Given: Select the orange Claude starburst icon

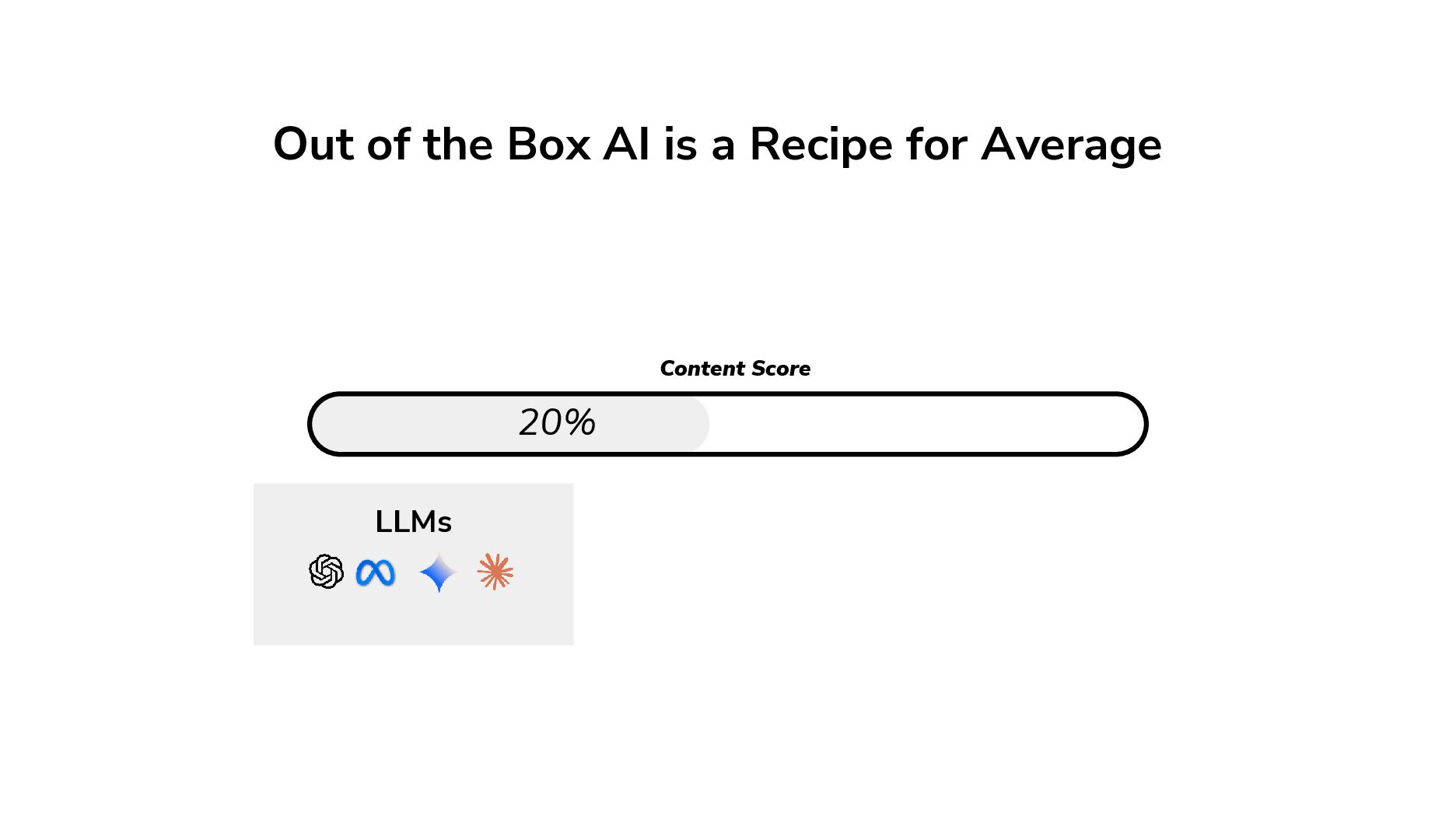Looking at the screenshot, I should coord(495,572).
